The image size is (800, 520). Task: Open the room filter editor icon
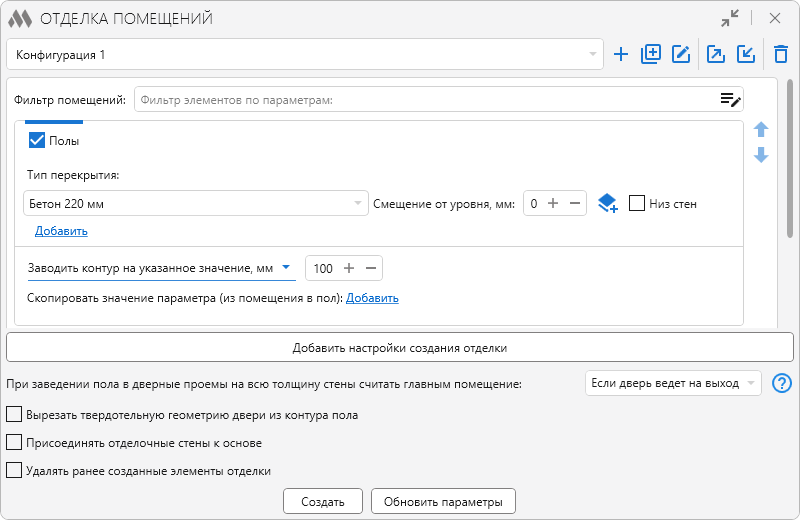pyautogui.click(x=730, y=100)
